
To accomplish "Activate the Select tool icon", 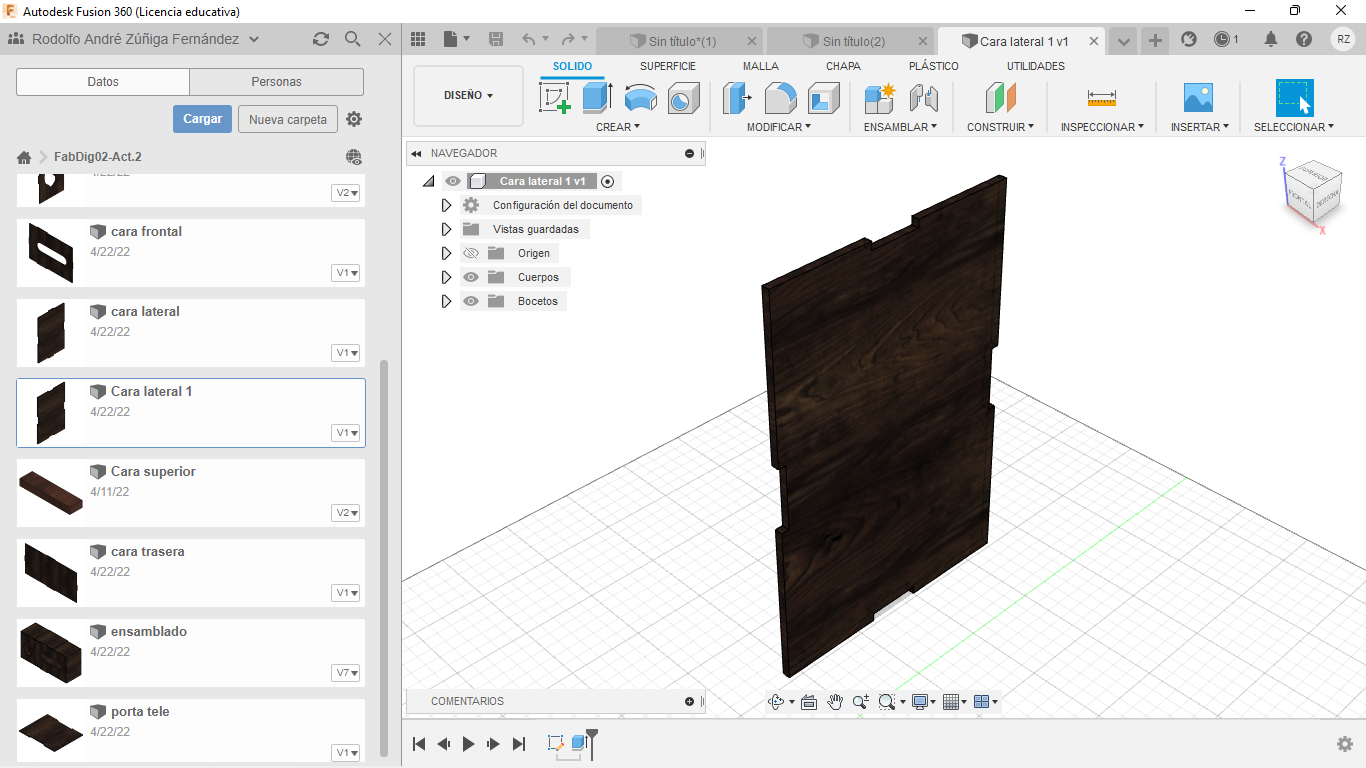I will tap(1294, 98).
